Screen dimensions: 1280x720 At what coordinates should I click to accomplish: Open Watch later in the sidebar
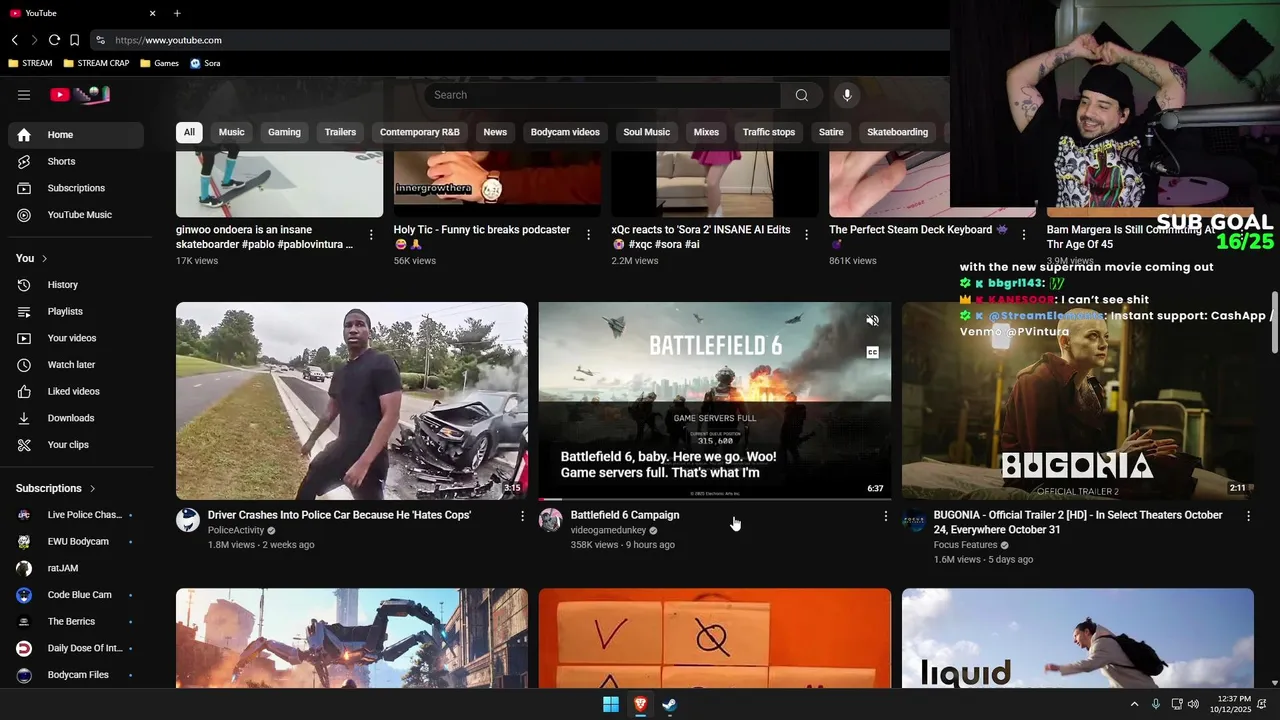[x=76, y=365]
